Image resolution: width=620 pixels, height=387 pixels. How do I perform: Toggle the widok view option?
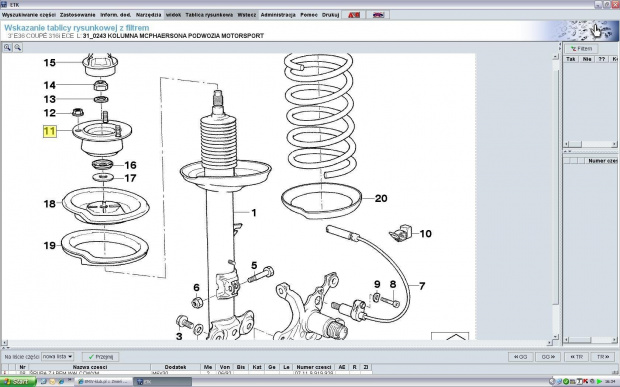coord(173,15)
